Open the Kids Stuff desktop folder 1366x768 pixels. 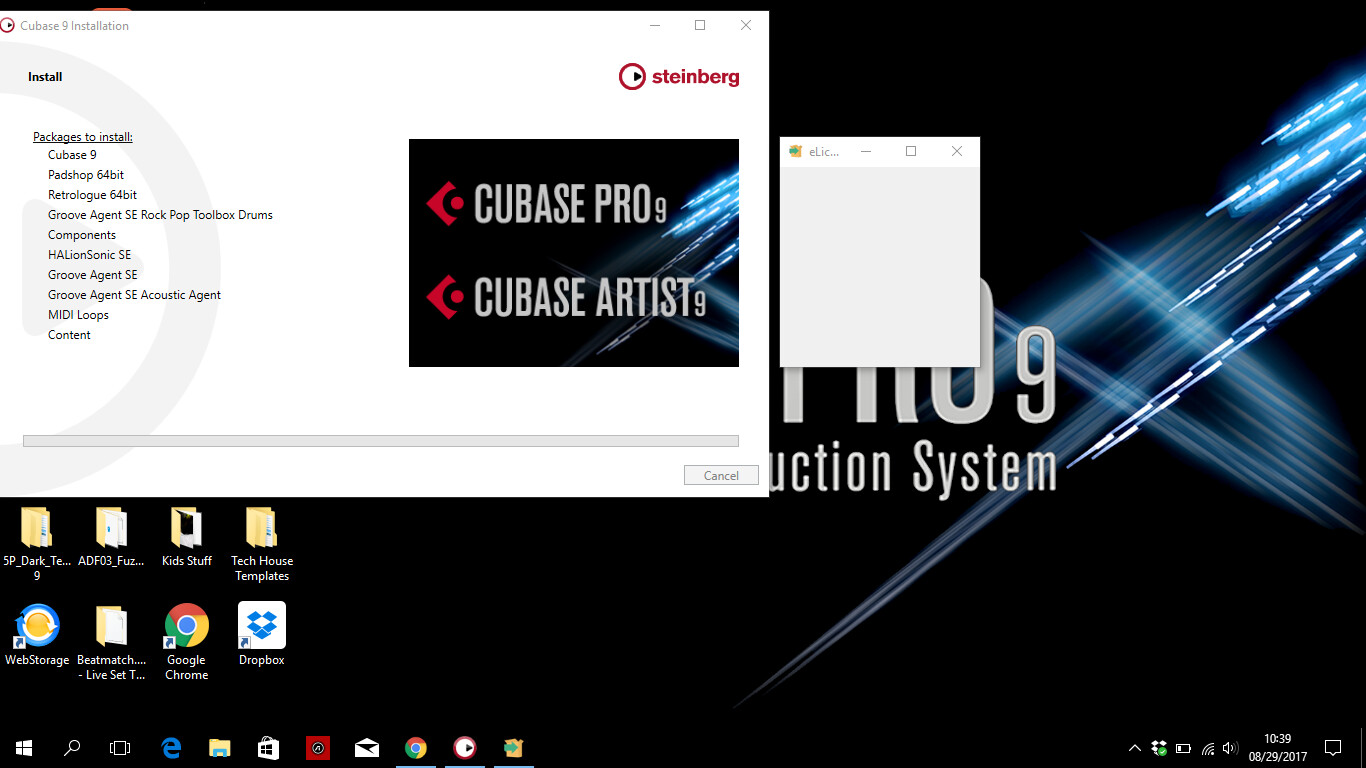coord(186,538)
